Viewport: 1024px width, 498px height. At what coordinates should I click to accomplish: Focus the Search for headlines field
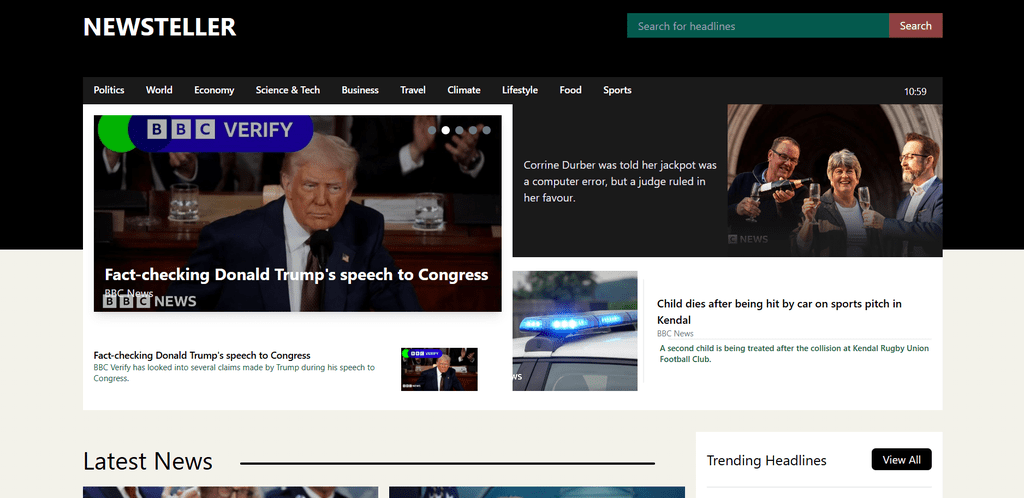[x=758, y=25]
